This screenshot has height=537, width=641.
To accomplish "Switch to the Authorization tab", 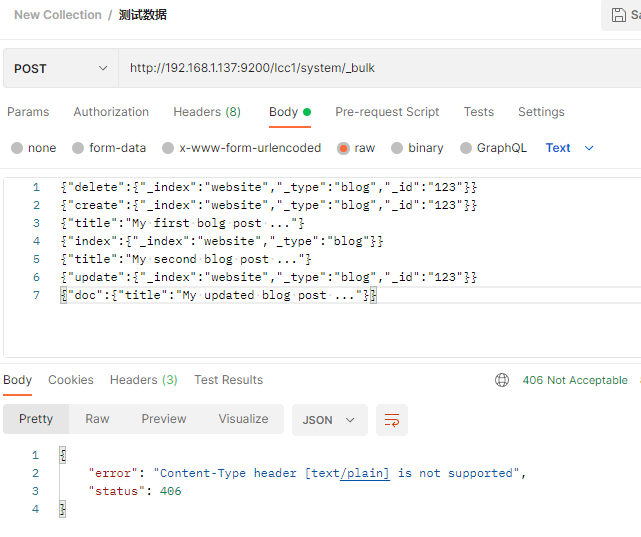I will point(111,112).
